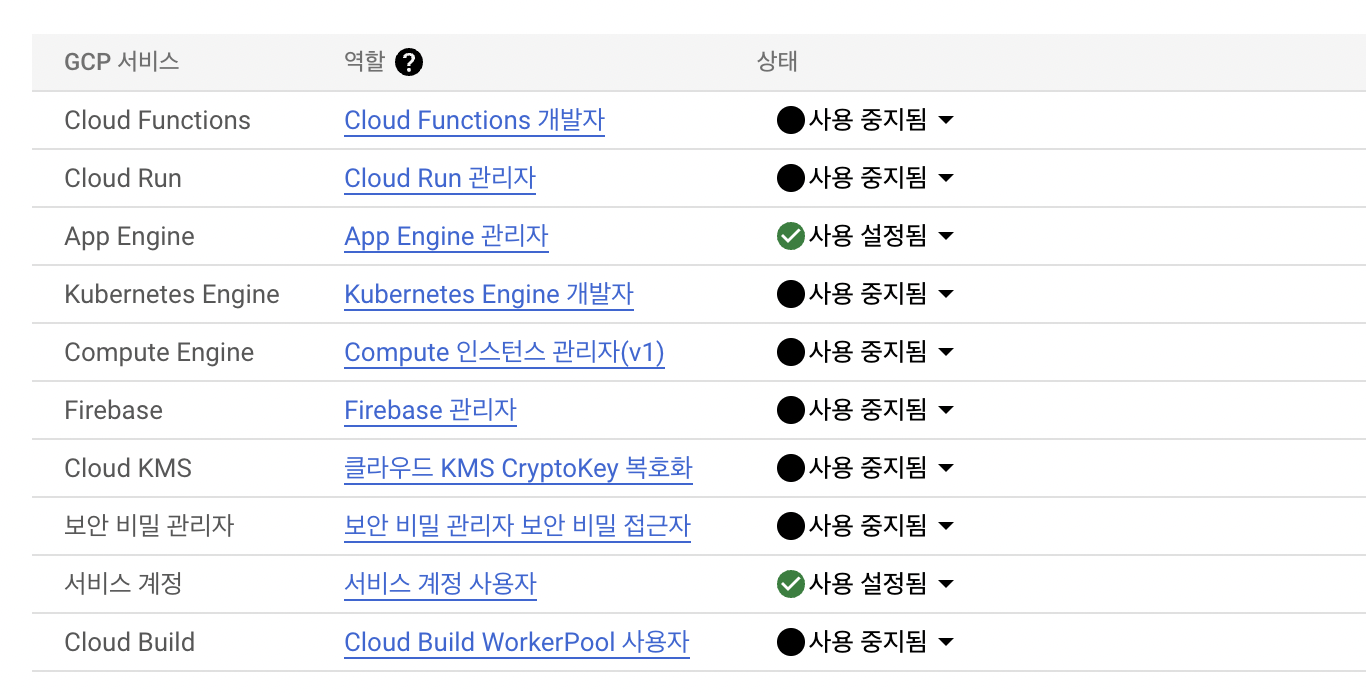The width and height of the screenshot is (1366, 694).
Task: Open the Cloud Build WorkerPool 사용자 link
Action: point(517,643)
